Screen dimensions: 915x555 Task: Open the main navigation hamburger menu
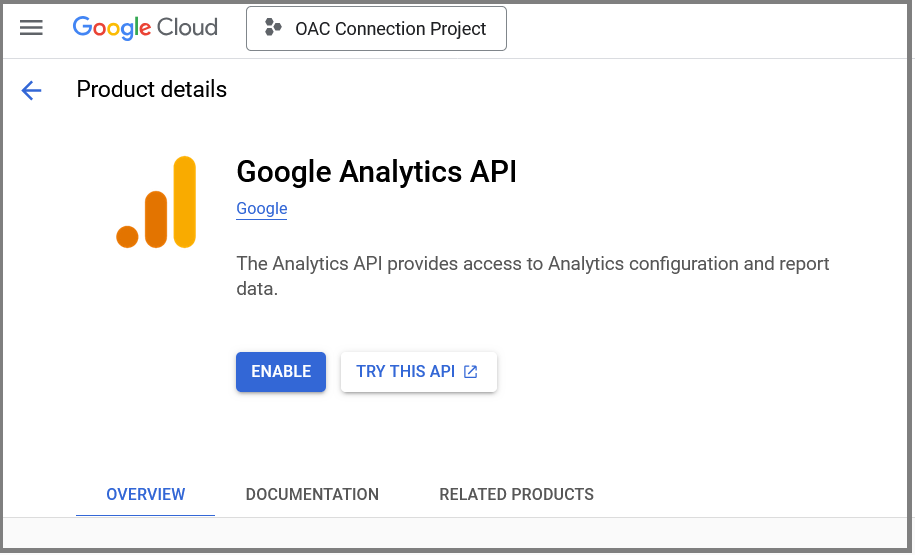(x=32, y=28)
